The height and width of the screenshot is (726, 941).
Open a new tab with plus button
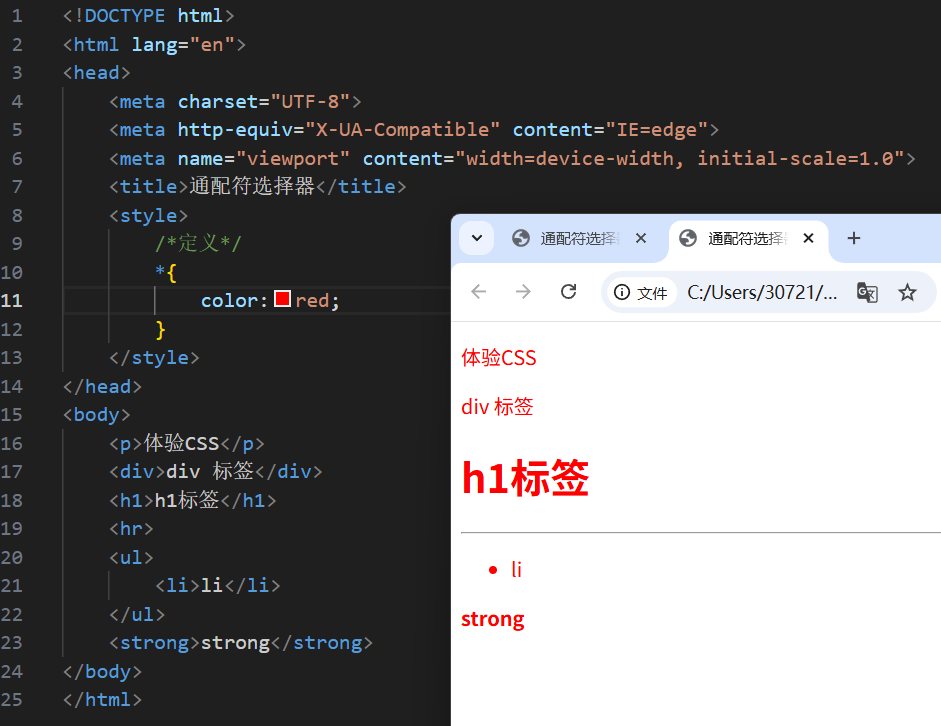[x=853, y=238]
